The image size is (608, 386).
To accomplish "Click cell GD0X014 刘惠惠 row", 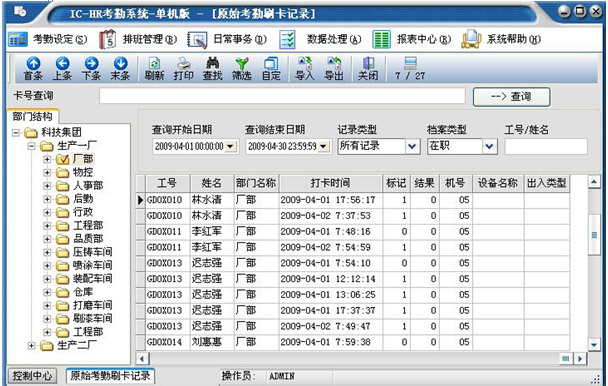I will click(352, 342).
